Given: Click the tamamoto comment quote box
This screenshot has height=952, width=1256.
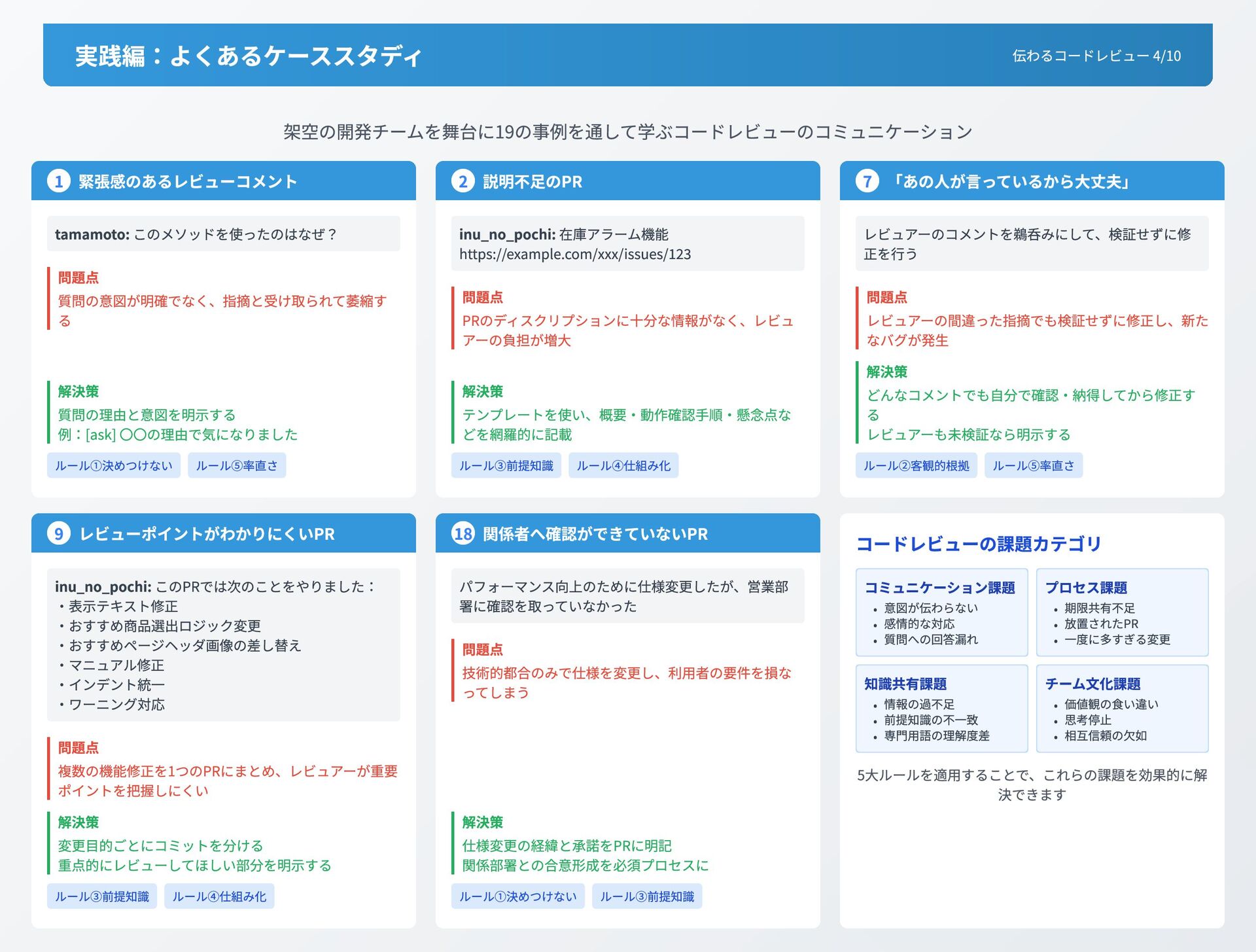Looking at the screenshot, I should click(x=223, y=234).
